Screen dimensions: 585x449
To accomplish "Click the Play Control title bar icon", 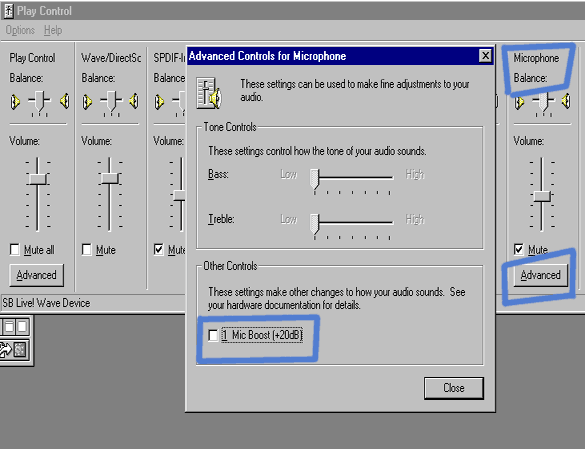I will (x=8, y=11).
